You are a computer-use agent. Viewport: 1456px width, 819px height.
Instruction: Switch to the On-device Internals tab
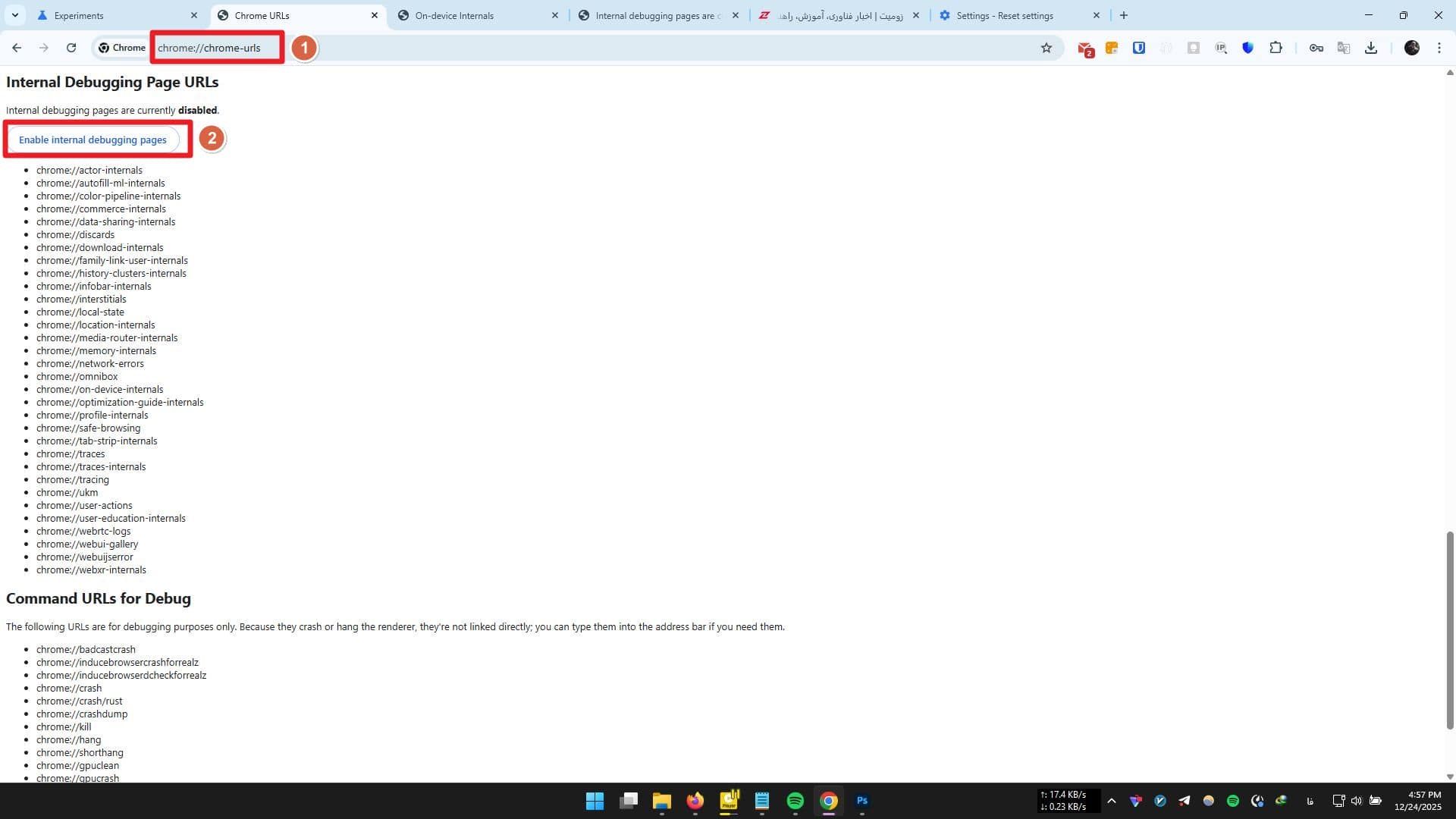(x=453, y=15)
